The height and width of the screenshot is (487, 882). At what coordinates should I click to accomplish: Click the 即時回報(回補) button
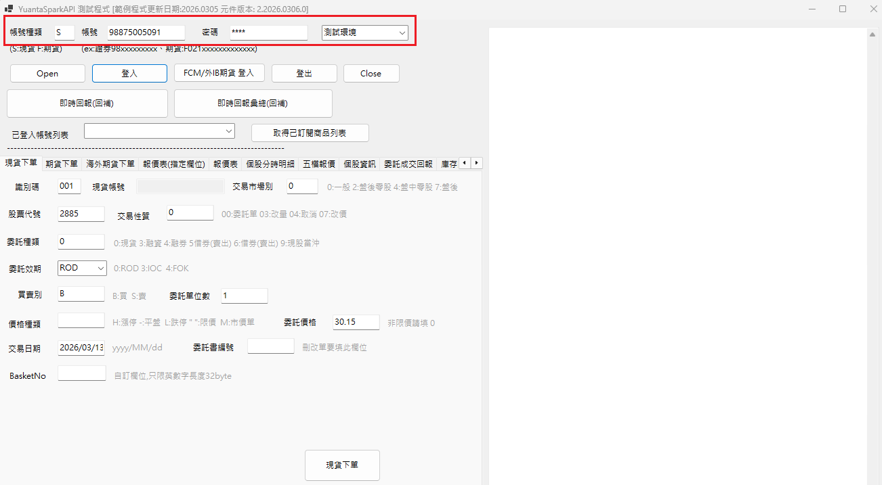tap(87, 103)
